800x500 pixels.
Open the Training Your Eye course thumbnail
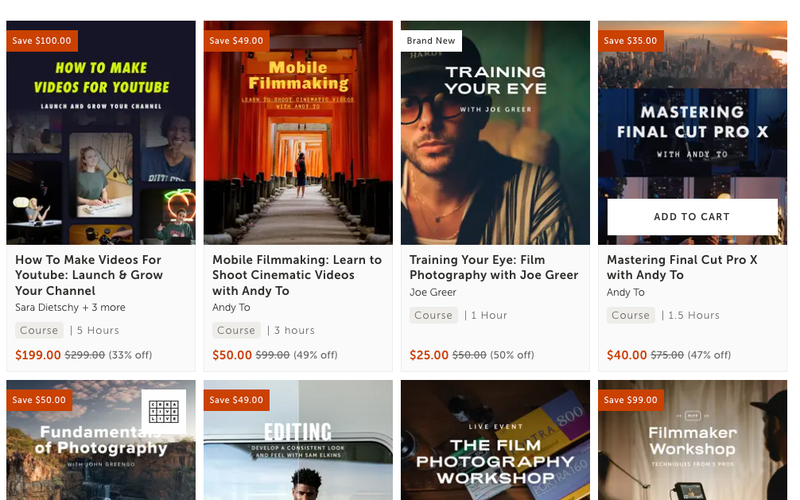495,133
